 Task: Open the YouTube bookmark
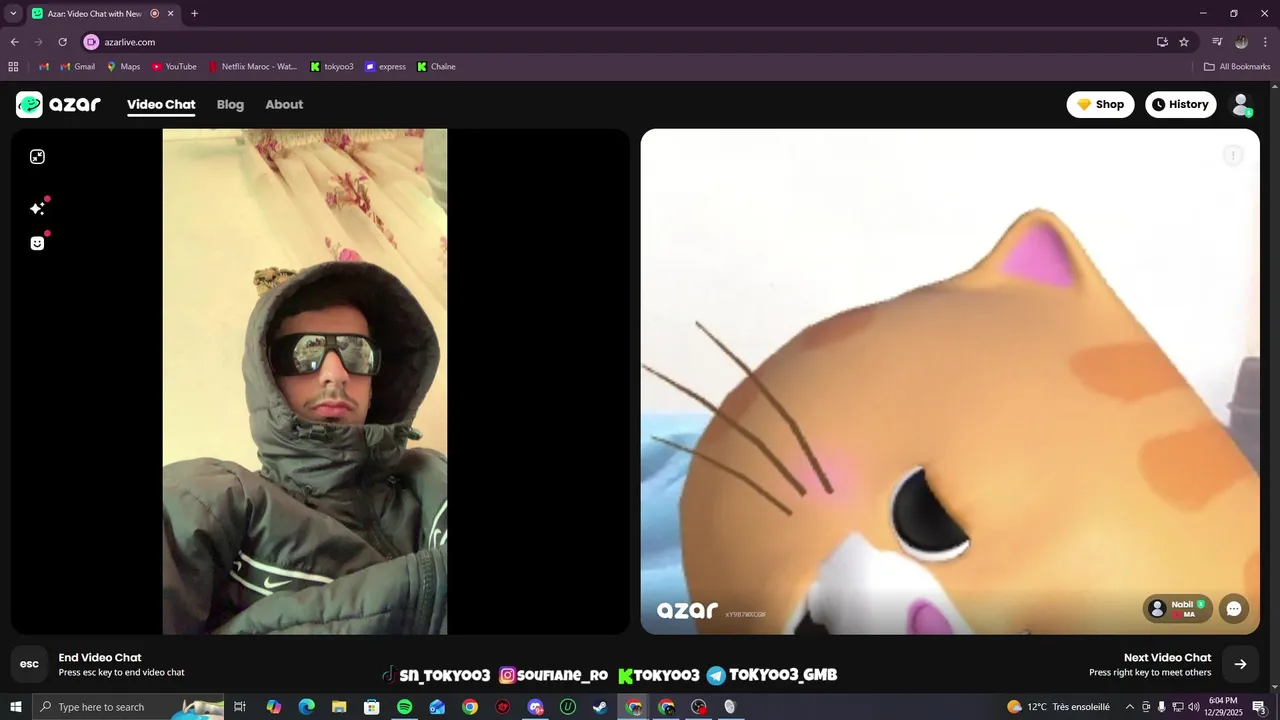click(x=174, y=67)
